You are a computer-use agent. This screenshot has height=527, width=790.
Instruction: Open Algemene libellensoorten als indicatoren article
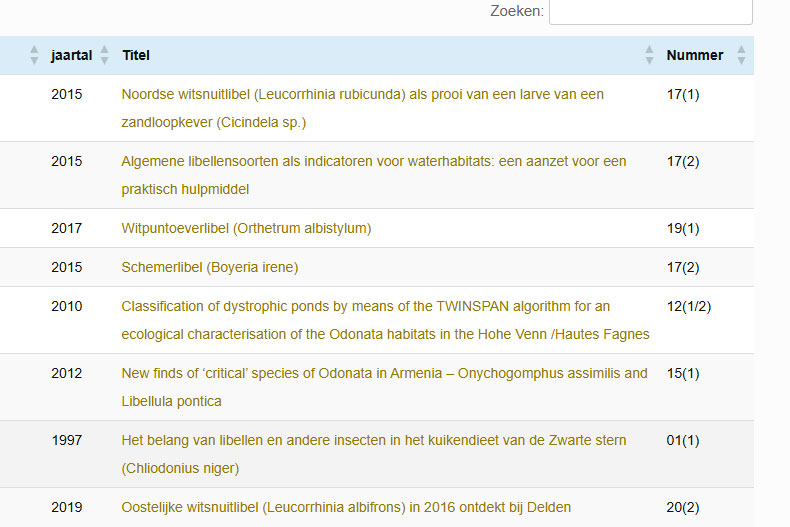[373, 162]
